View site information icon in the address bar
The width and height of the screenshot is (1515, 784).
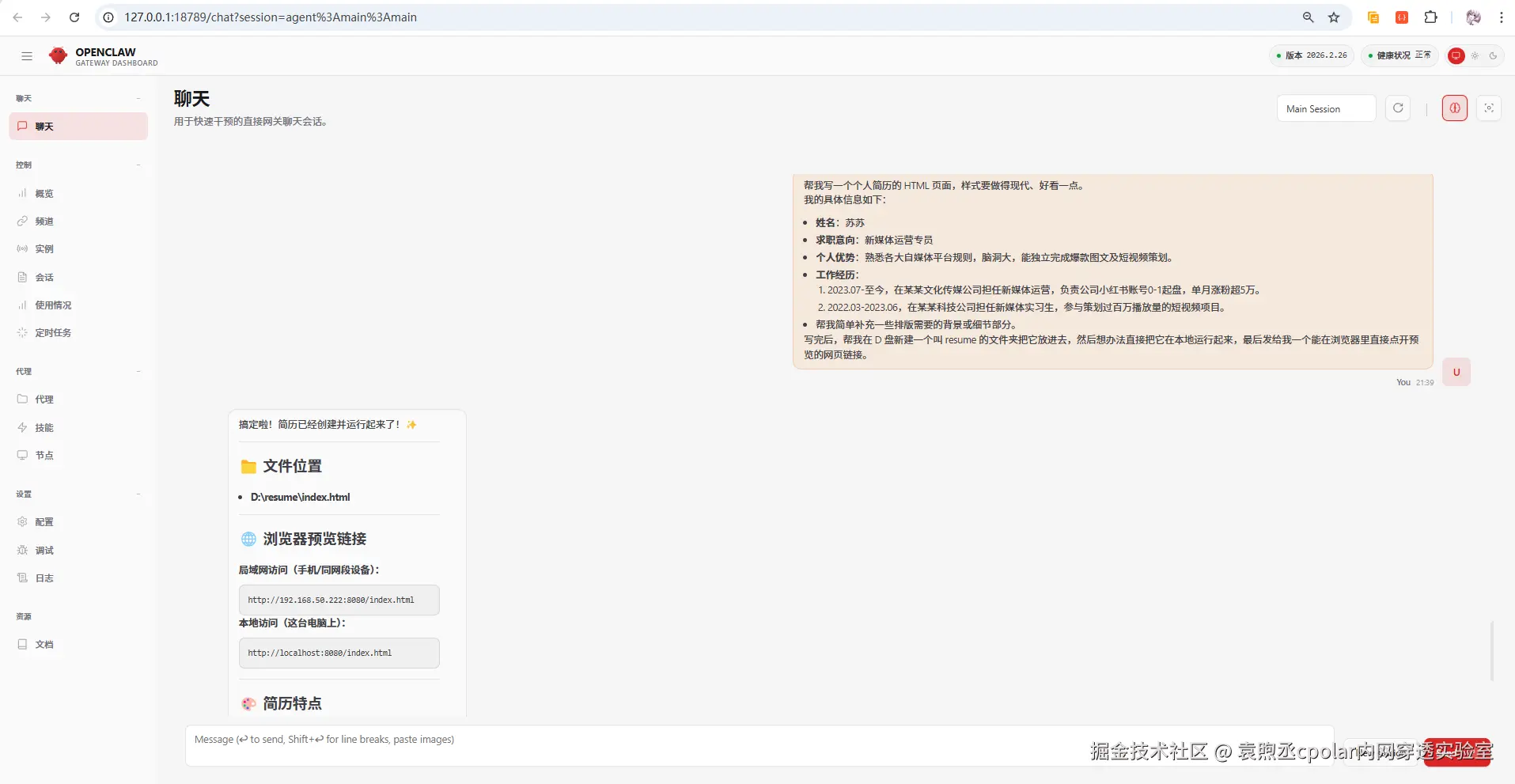click(x=108, y=17)
